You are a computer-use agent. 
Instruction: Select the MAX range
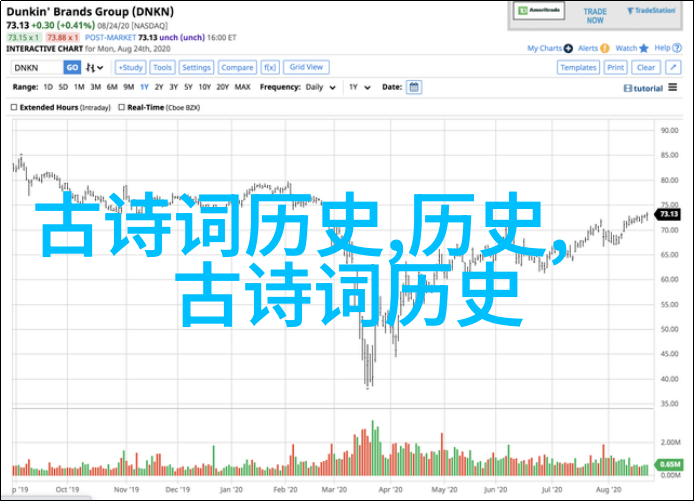tap(242, 87)
